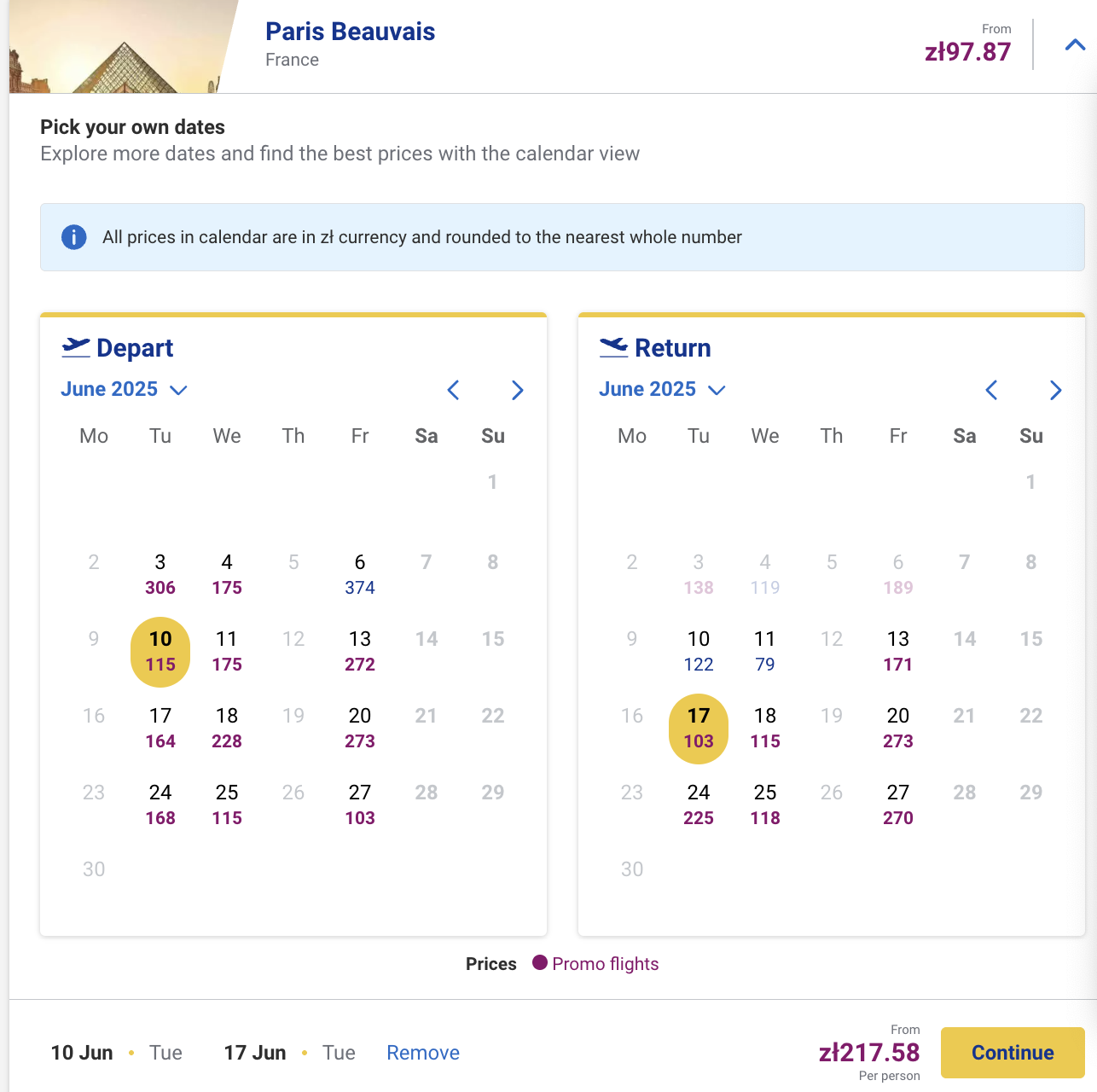Select June 11 return priced 79

coord(765,651)
